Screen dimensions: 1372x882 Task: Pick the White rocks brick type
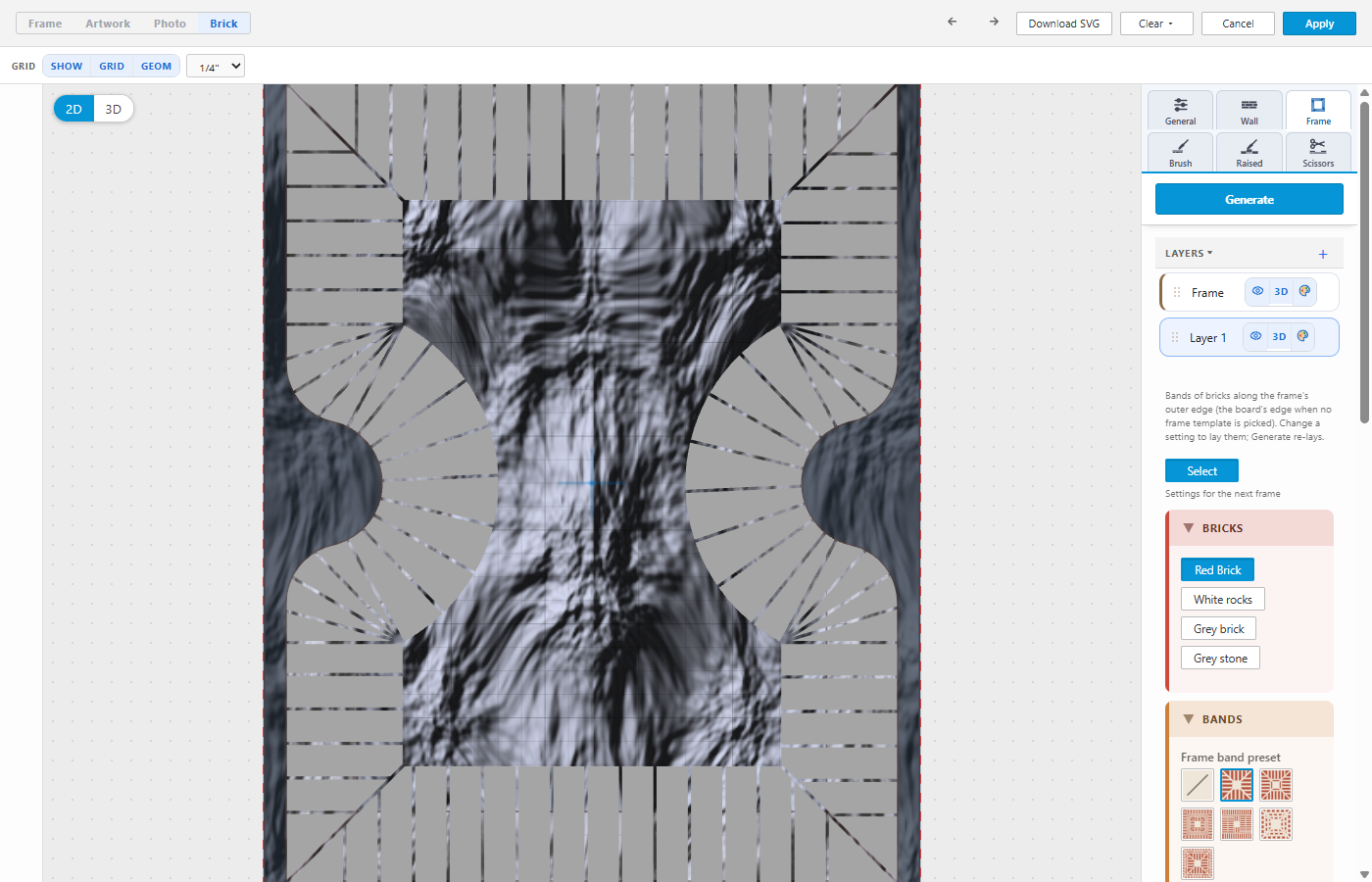click(x=1223, y=599)
